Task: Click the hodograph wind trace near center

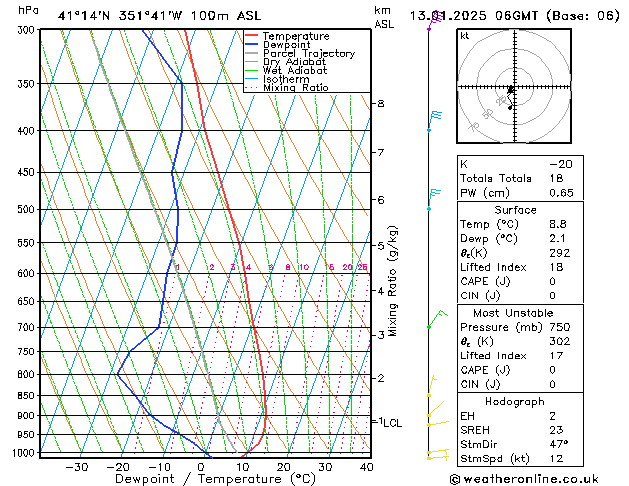Action: [x=510, y=97]
